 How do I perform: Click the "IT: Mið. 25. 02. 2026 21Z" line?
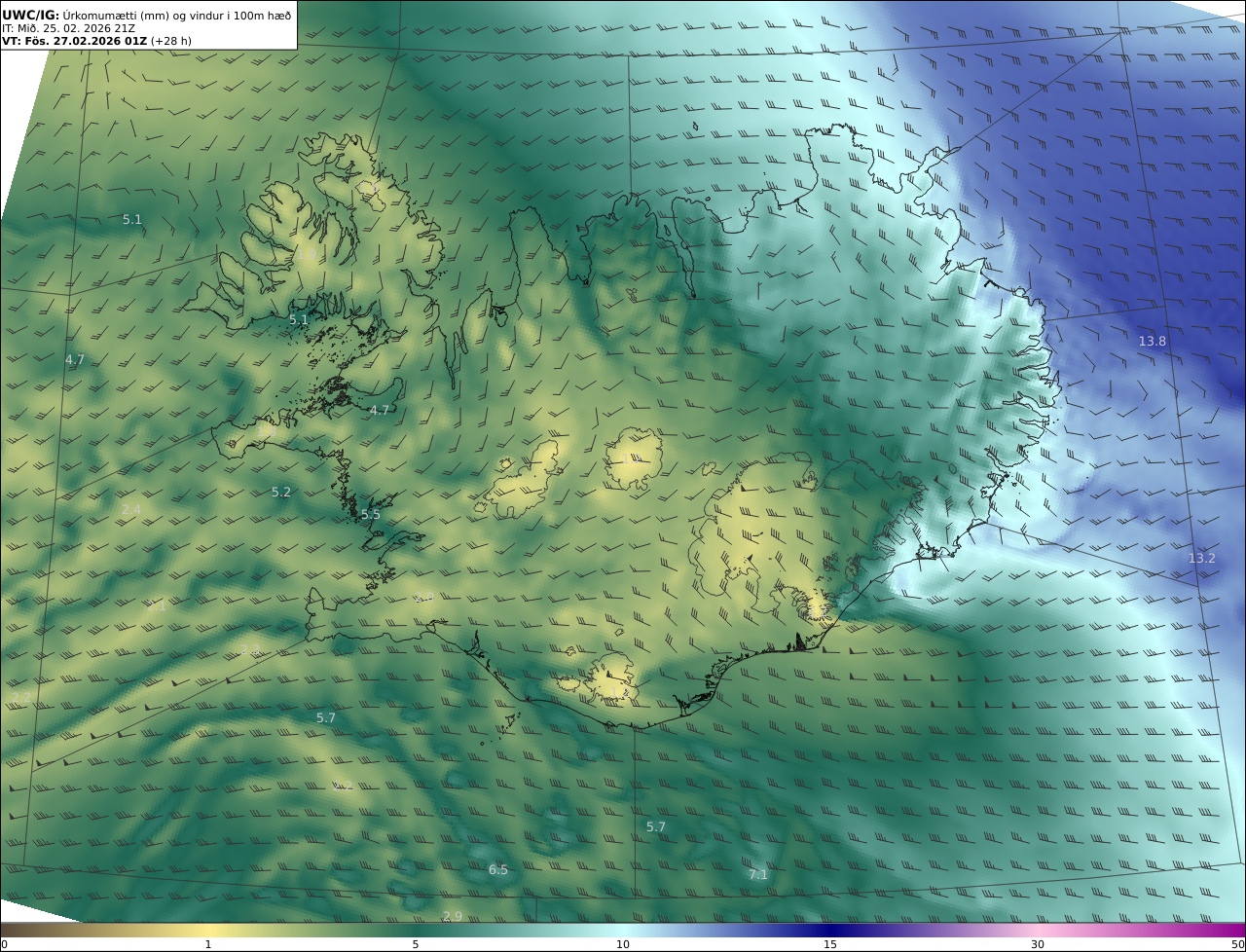point(68,28)
